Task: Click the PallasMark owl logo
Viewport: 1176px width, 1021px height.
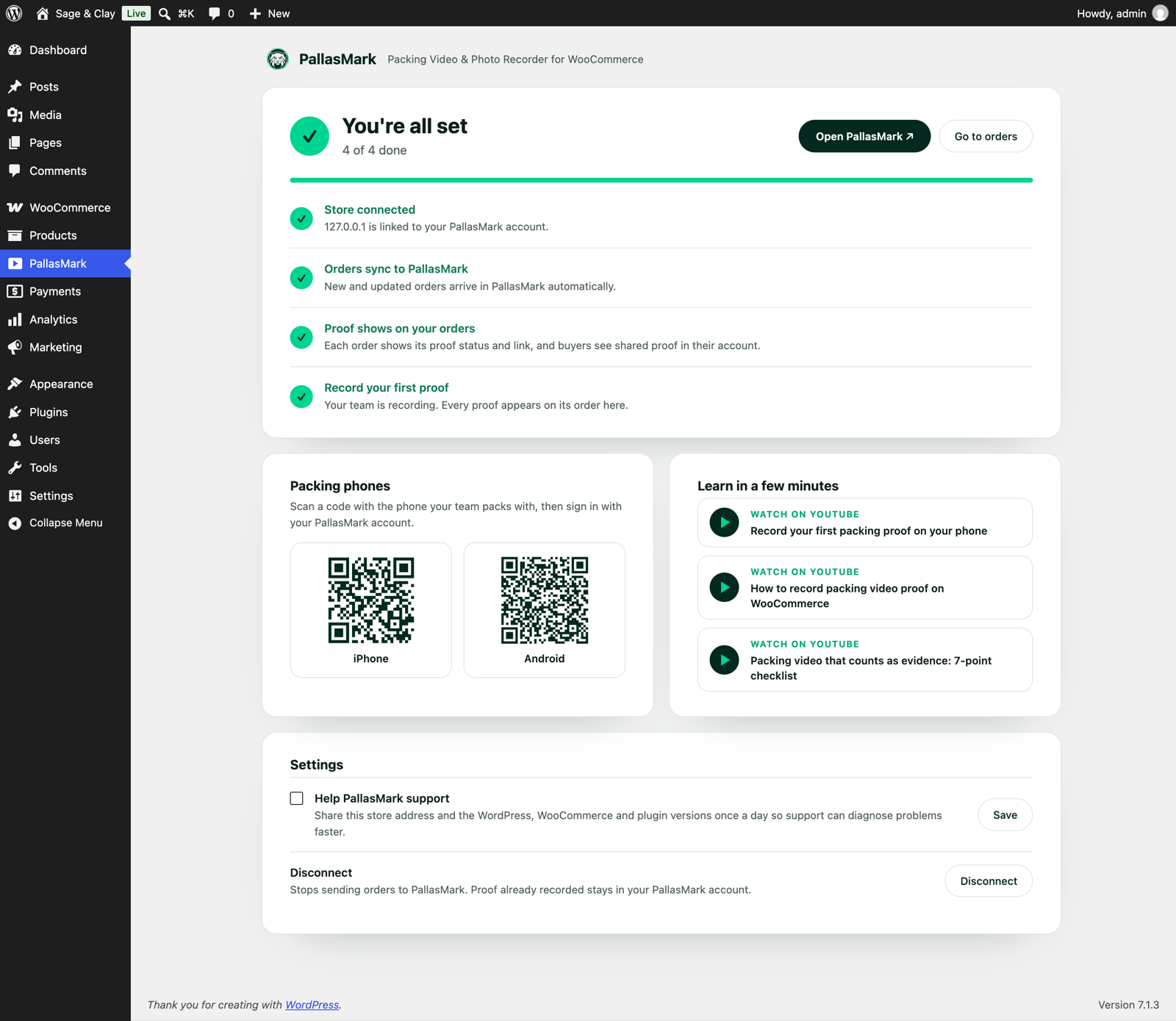Action: [278, 59]
